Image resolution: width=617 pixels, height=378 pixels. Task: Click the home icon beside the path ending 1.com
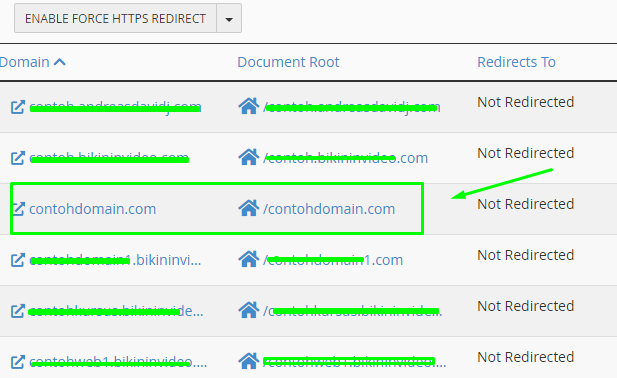click(249, 259)
